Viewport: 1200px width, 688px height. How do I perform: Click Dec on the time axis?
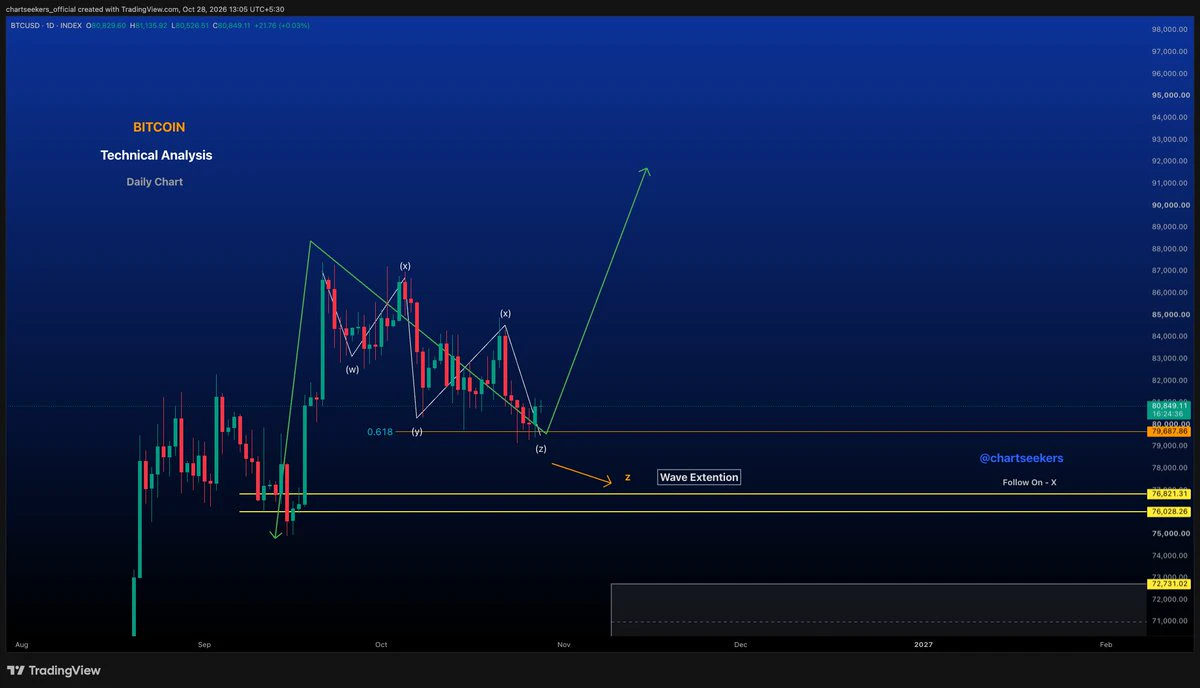pyautogui.click(x=740, y=645)
